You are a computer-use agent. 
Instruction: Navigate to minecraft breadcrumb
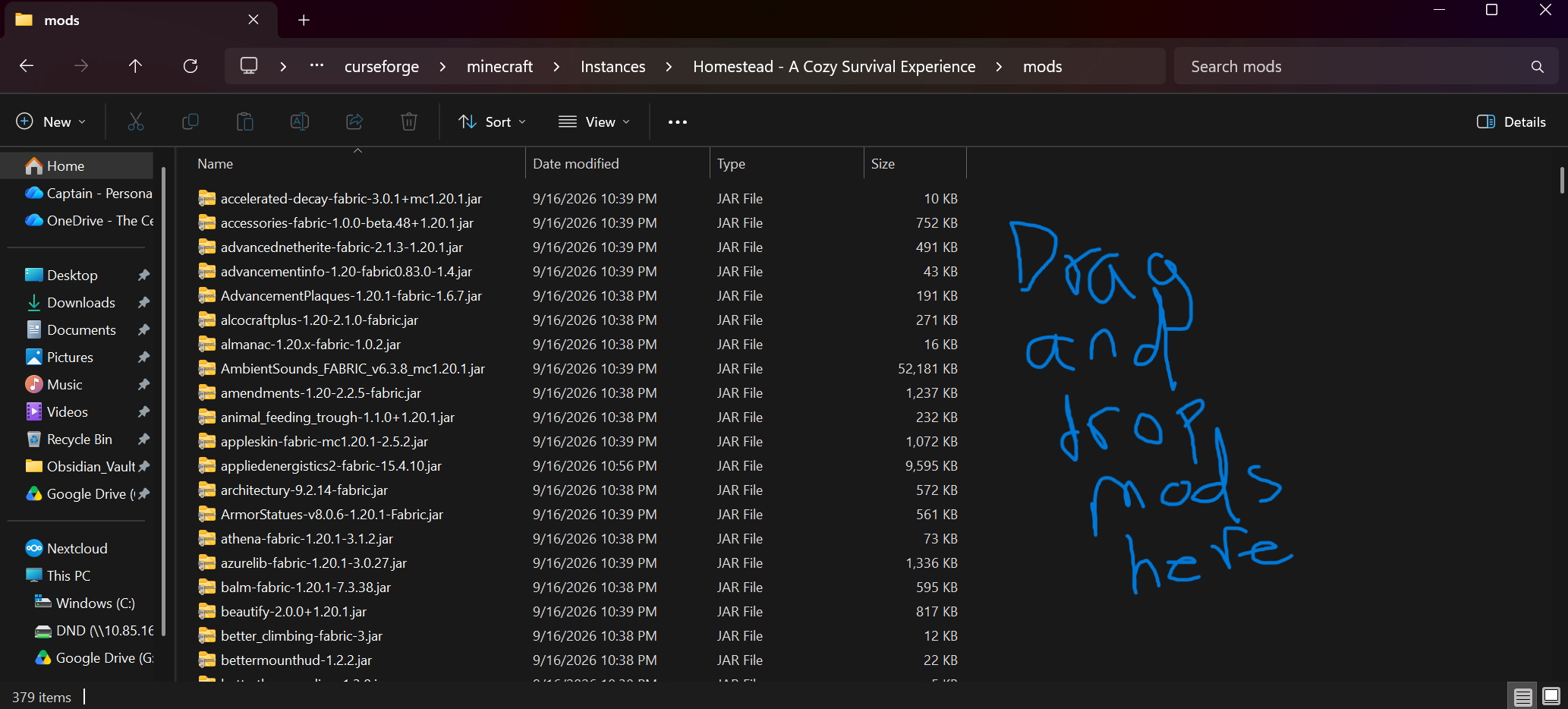pos(499,67)
